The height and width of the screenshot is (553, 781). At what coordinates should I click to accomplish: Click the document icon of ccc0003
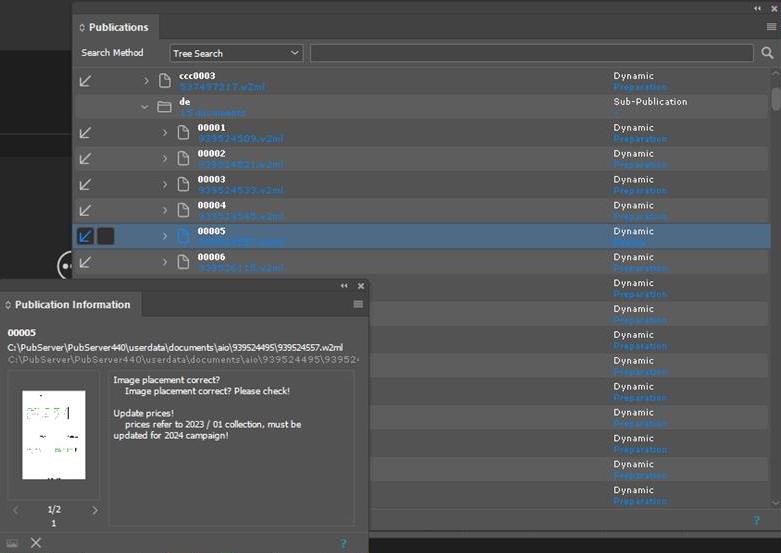(x=165, y=81)
